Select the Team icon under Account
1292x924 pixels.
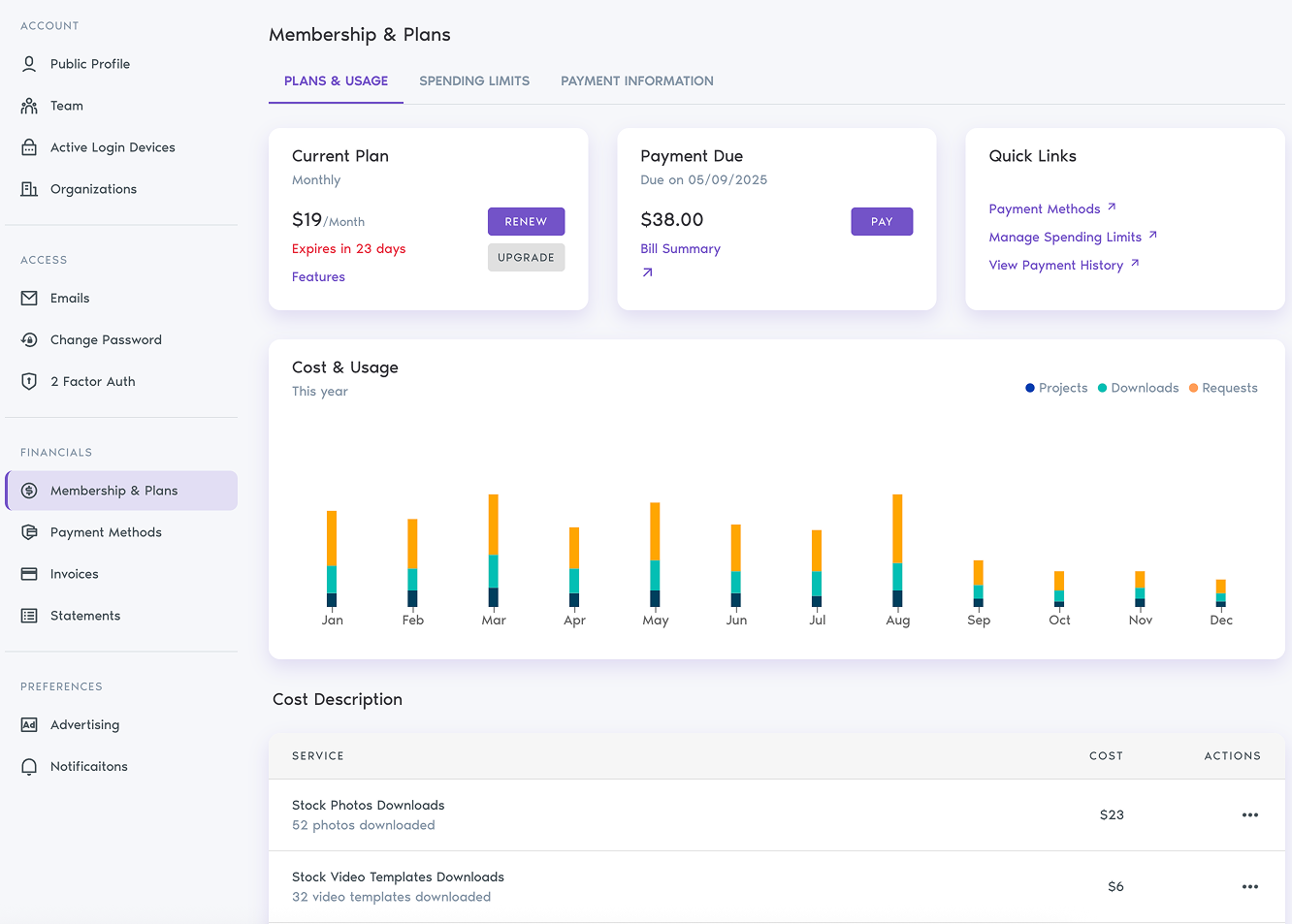(29, 105)
